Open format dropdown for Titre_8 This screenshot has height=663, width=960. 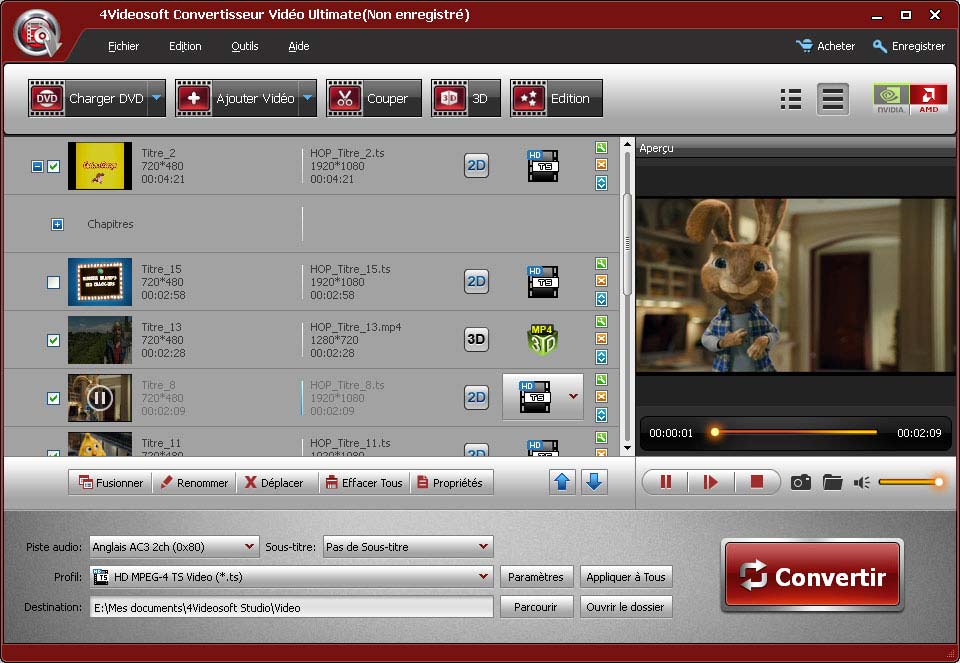tap(573, 397)
